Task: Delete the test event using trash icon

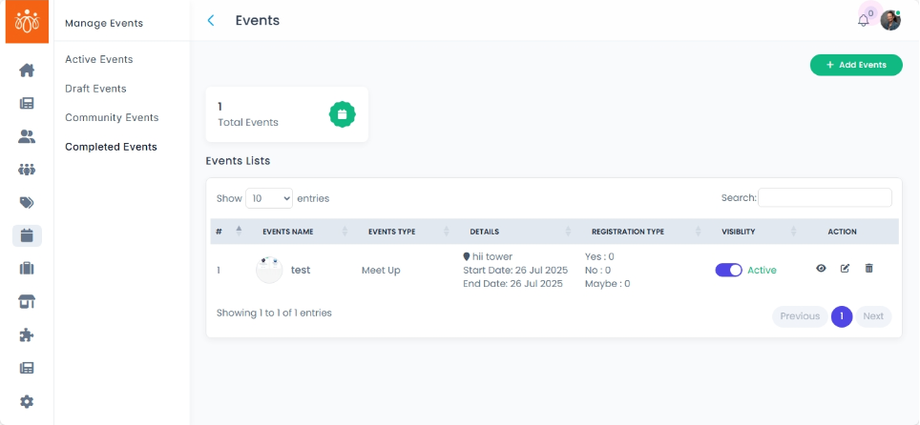Action: [868, 269]
